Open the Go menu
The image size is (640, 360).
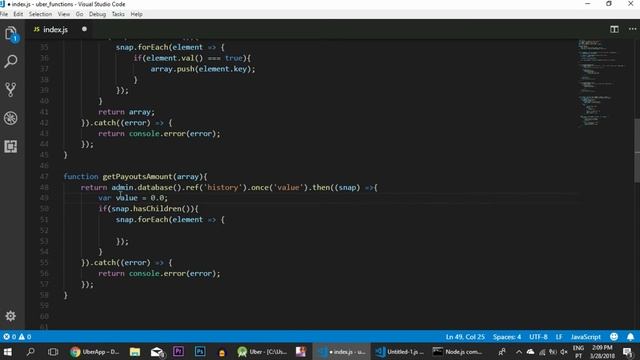(x=79, y=14)
